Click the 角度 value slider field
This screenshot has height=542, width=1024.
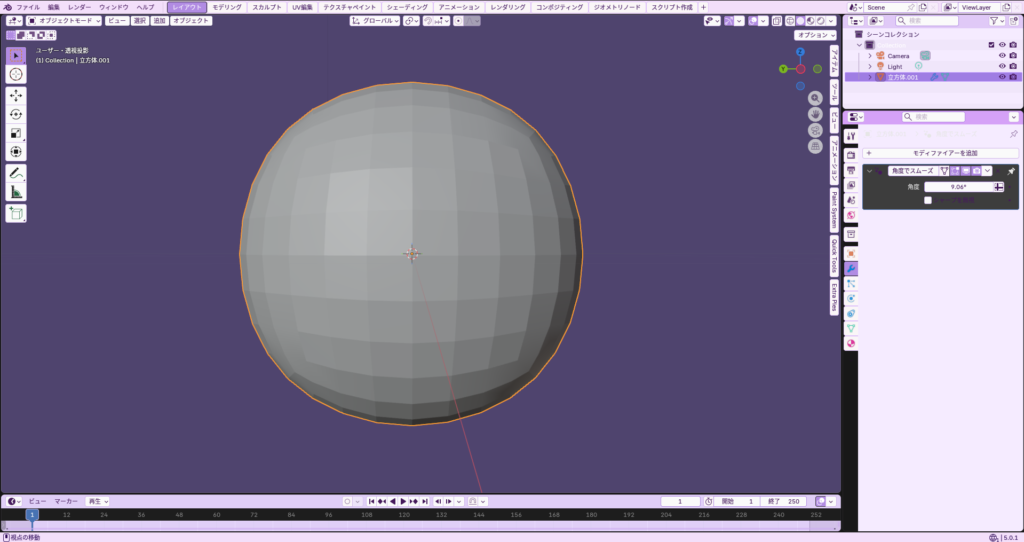click(958, 187)
